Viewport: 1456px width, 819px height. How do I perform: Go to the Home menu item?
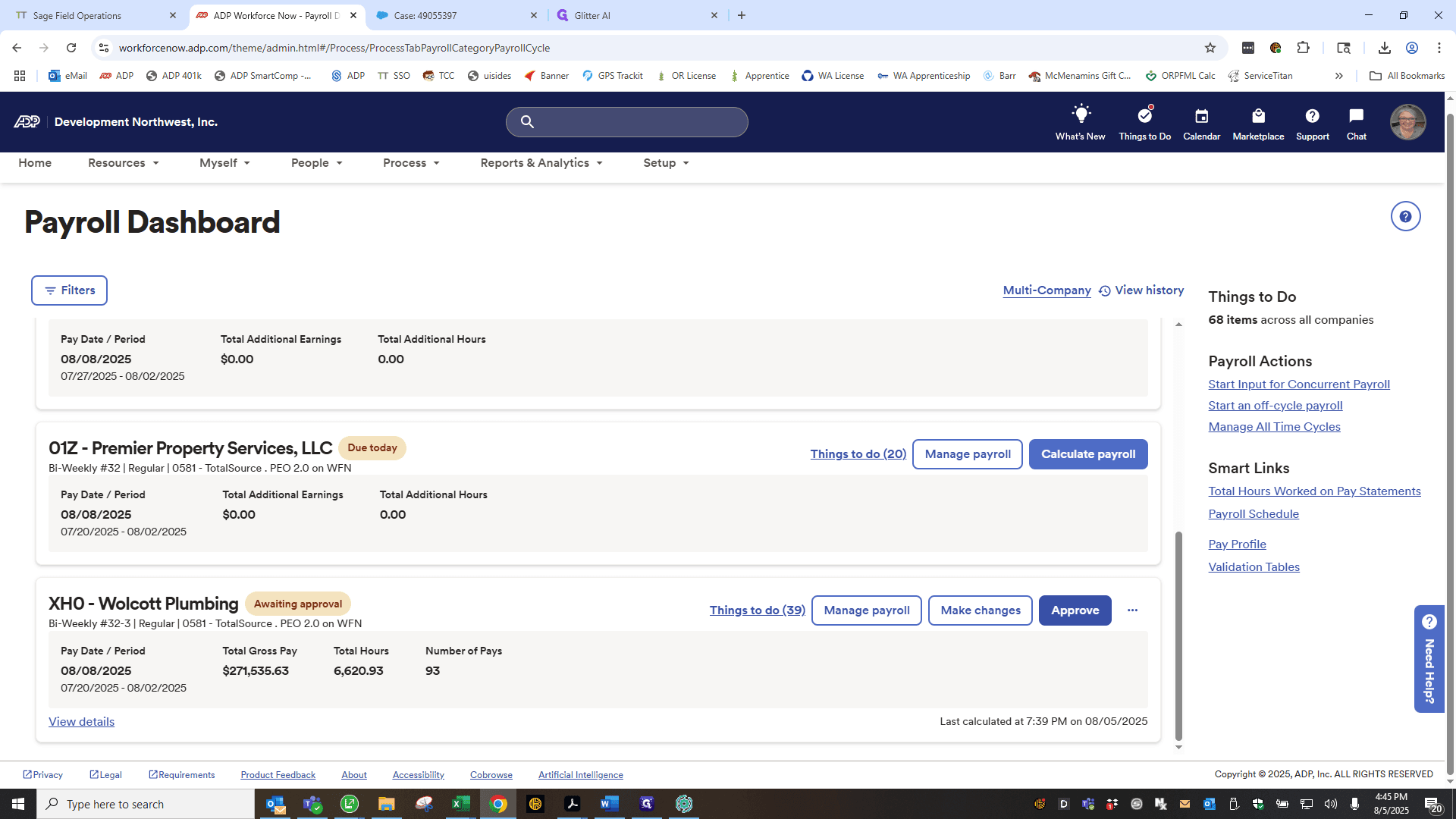[x=35, y=163]
